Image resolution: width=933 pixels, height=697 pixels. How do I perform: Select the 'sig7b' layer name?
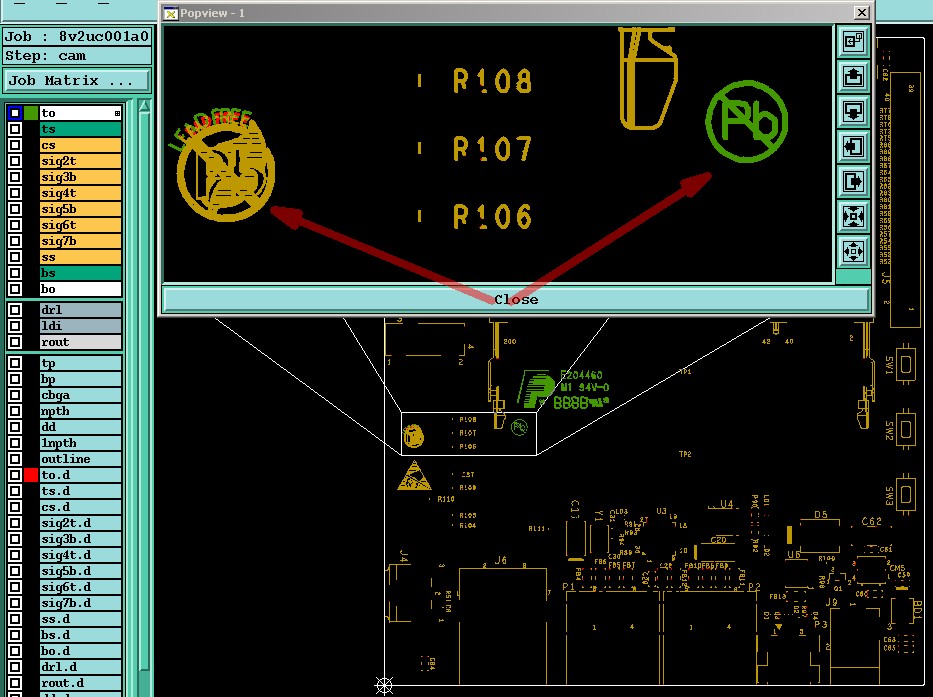(80, 242)
